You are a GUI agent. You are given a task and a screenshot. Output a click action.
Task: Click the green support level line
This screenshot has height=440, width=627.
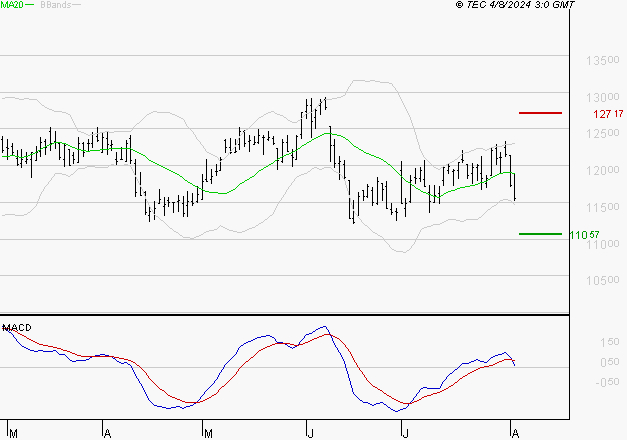(540, 234)
